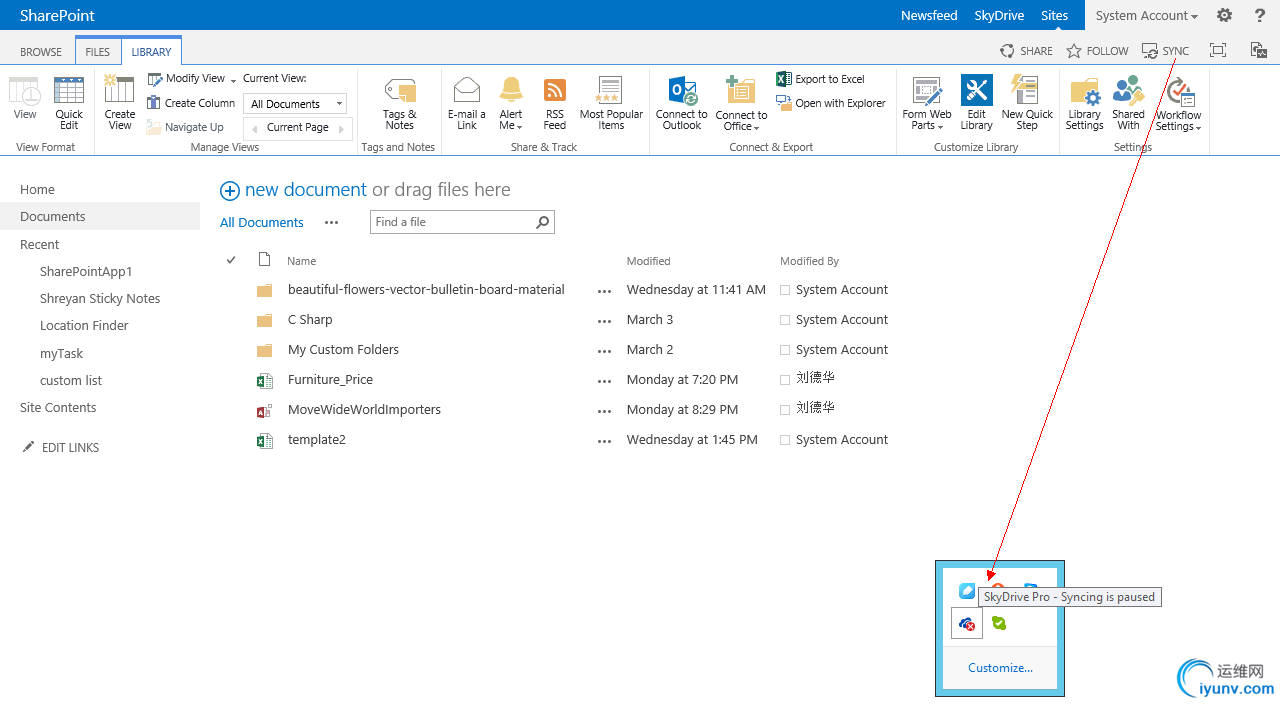Viewport: 1280px width, 705px height.
Task: Click the SHARE button
Action: pyautogui.click(x=1026, y=51)
